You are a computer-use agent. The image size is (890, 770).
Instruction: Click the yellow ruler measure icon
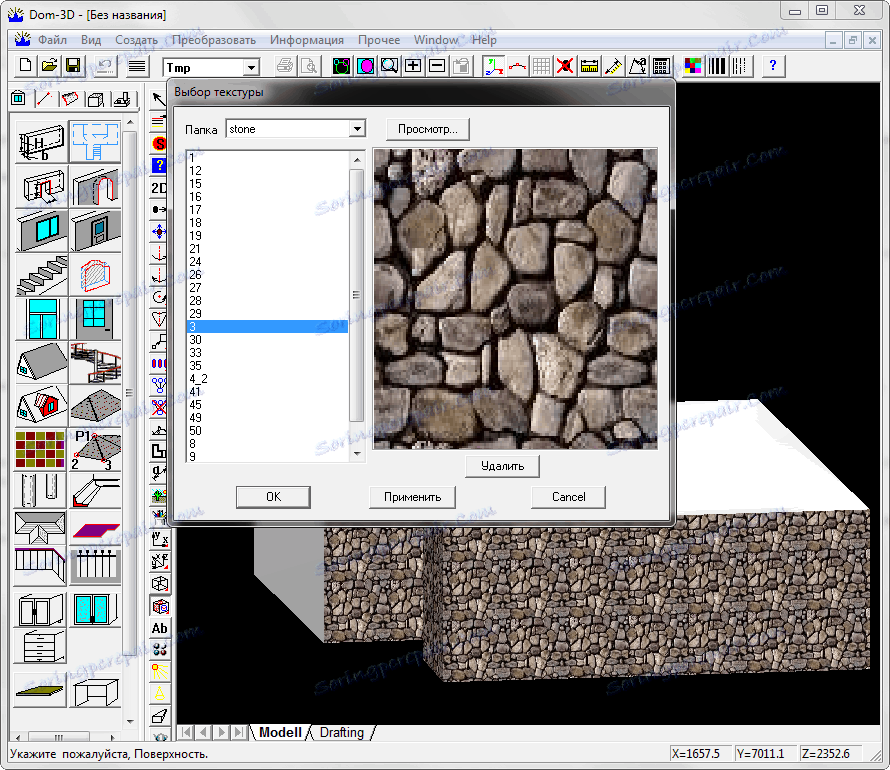(x=589, y=66)
